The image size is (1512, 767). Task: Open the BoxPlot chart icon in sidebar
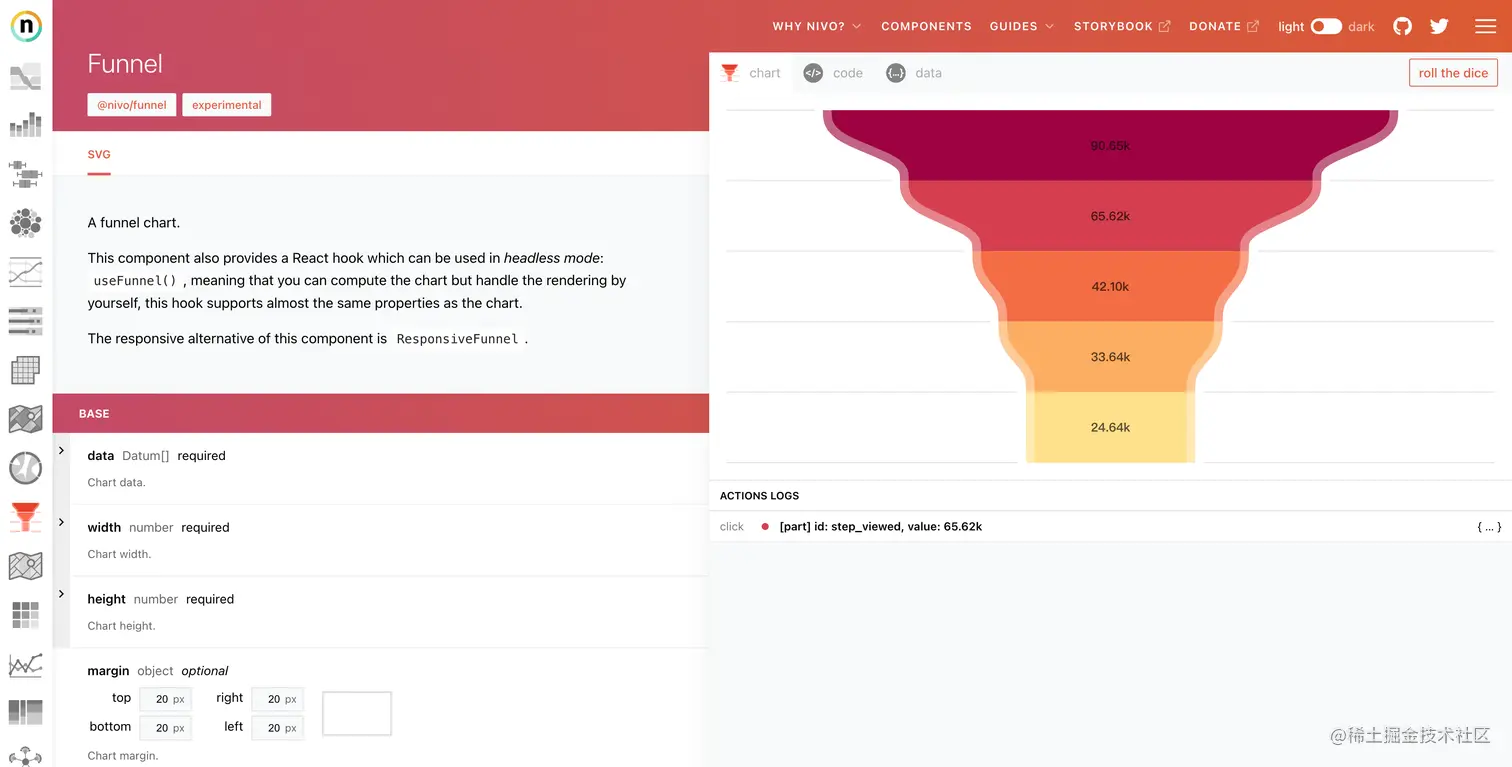coord(26,173)
